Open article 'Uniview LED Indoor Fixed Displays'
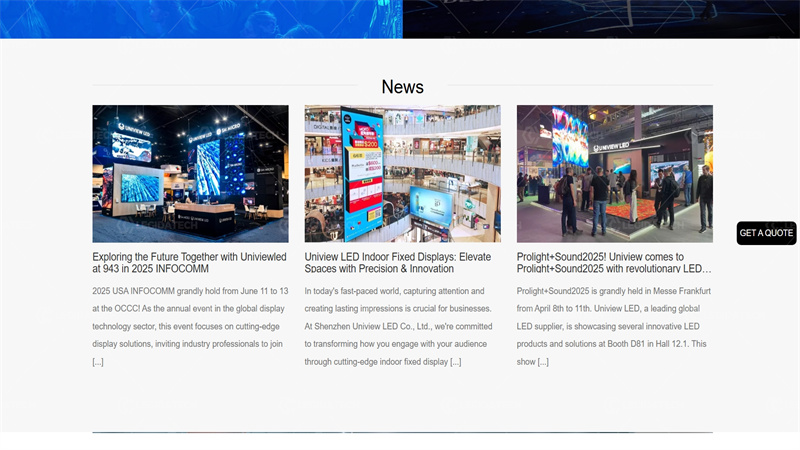 pos(398,263)
